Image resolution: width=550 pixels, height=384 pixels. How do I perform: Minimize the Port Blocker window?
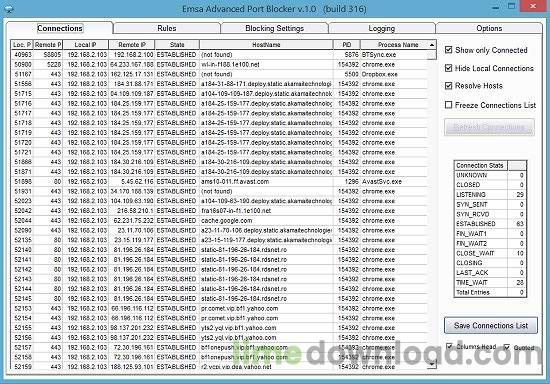(x=496, y=7)
